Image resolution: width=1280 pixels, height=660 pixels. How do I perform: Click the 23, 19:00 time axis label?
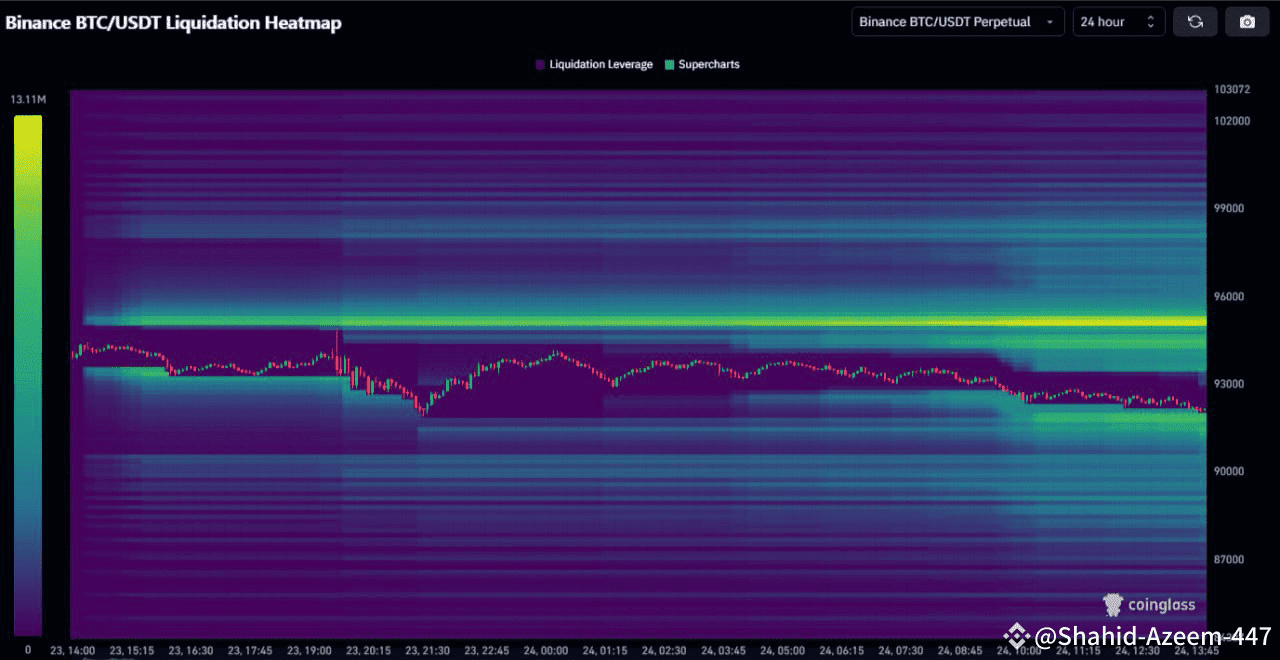(308, 650)
